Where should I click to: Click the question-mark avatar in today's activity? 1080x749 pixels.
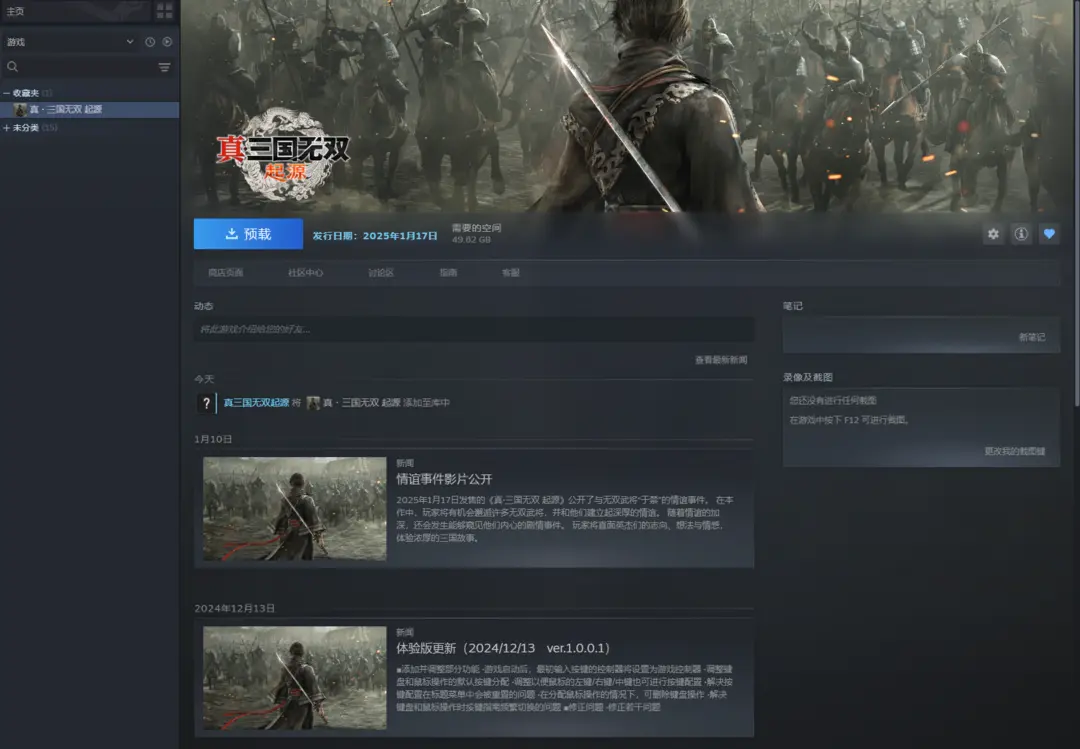[x=206, y=403]
